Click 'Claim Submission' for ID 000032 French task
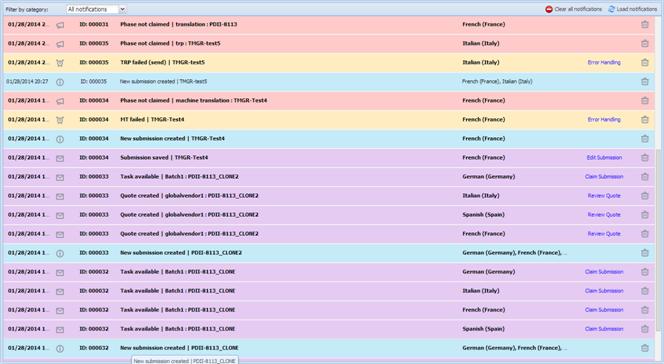The image size is (664, 364). pyautogui.click(x=604, y=310)
